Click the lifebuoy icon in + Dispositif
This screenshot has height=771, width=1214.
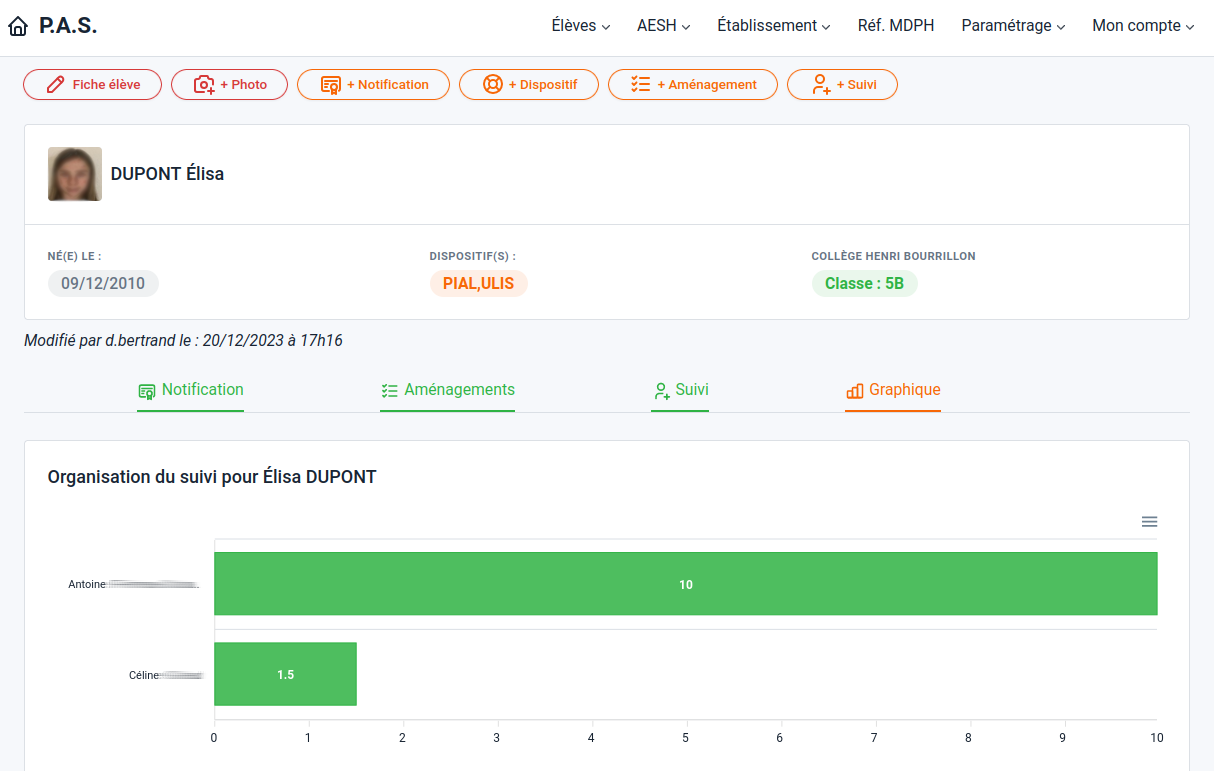pos(492,85)
